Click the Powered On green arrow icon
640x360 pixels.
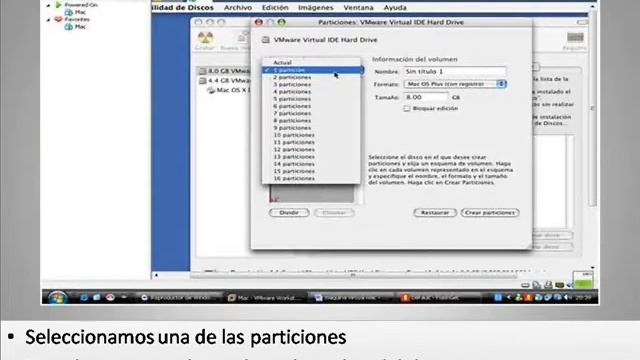(58, 5)
